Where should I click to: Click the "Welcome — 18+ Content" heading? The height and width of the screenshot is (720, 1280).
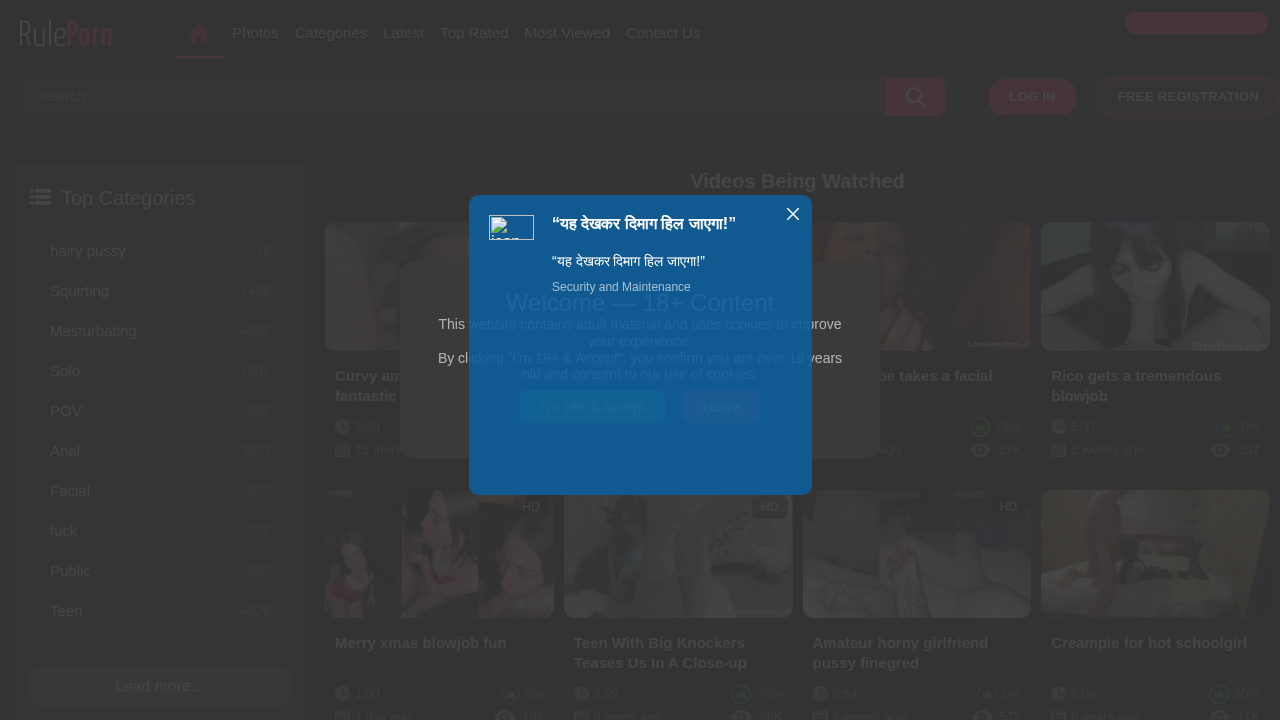(640, 303)
